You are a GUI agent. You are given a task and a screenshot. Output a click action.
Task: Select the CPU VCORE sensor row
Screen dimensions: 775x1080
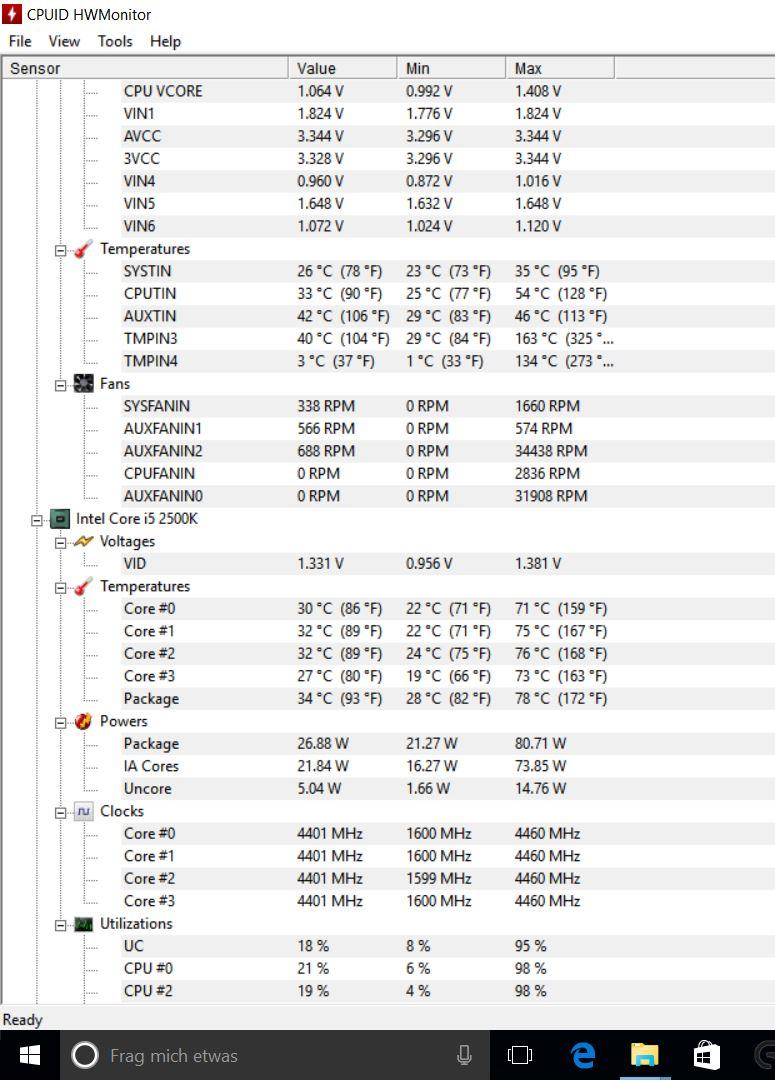point(163,91)
